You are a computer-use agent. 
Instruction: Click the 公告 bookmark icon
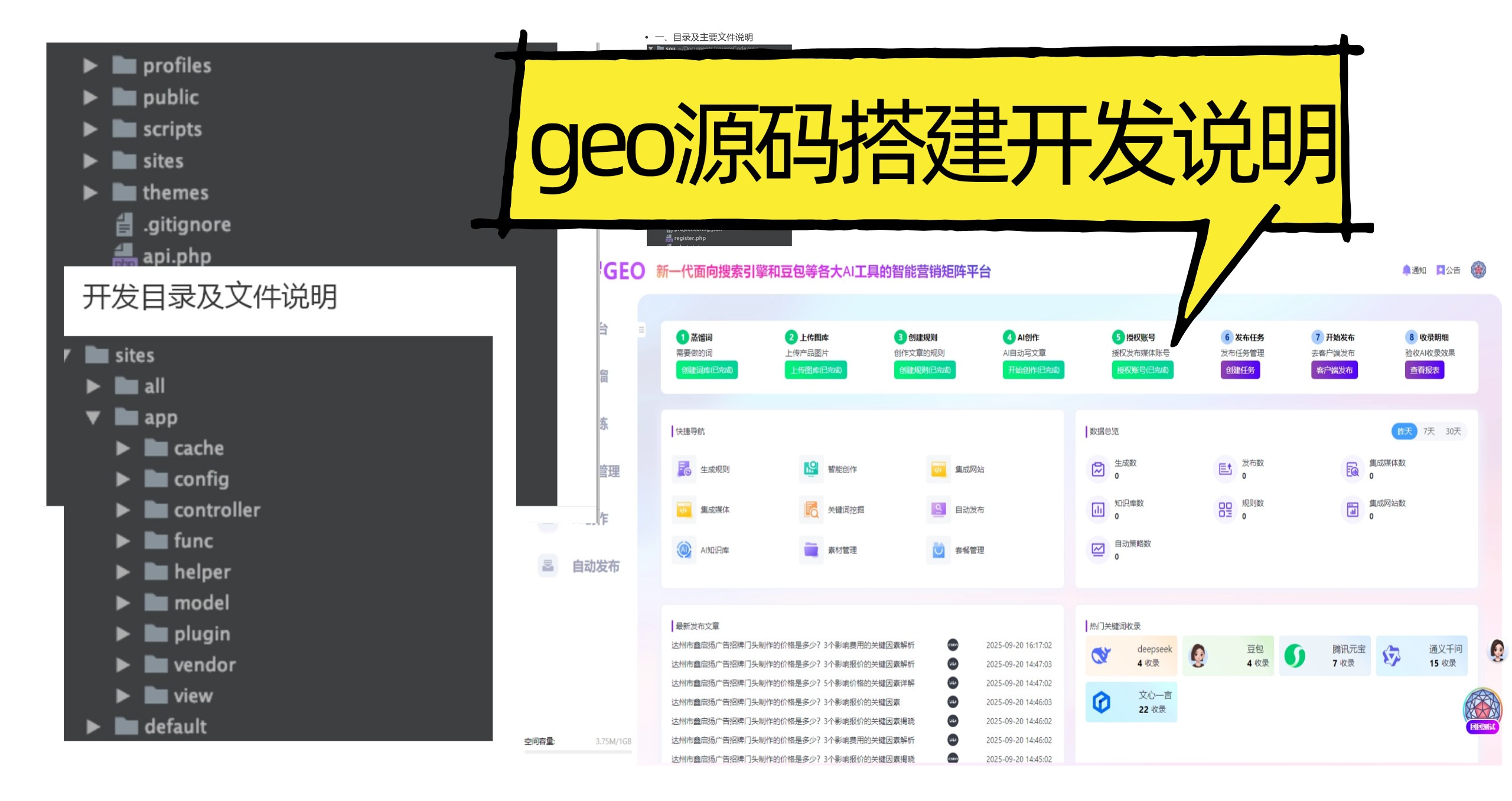(1441, 270)
